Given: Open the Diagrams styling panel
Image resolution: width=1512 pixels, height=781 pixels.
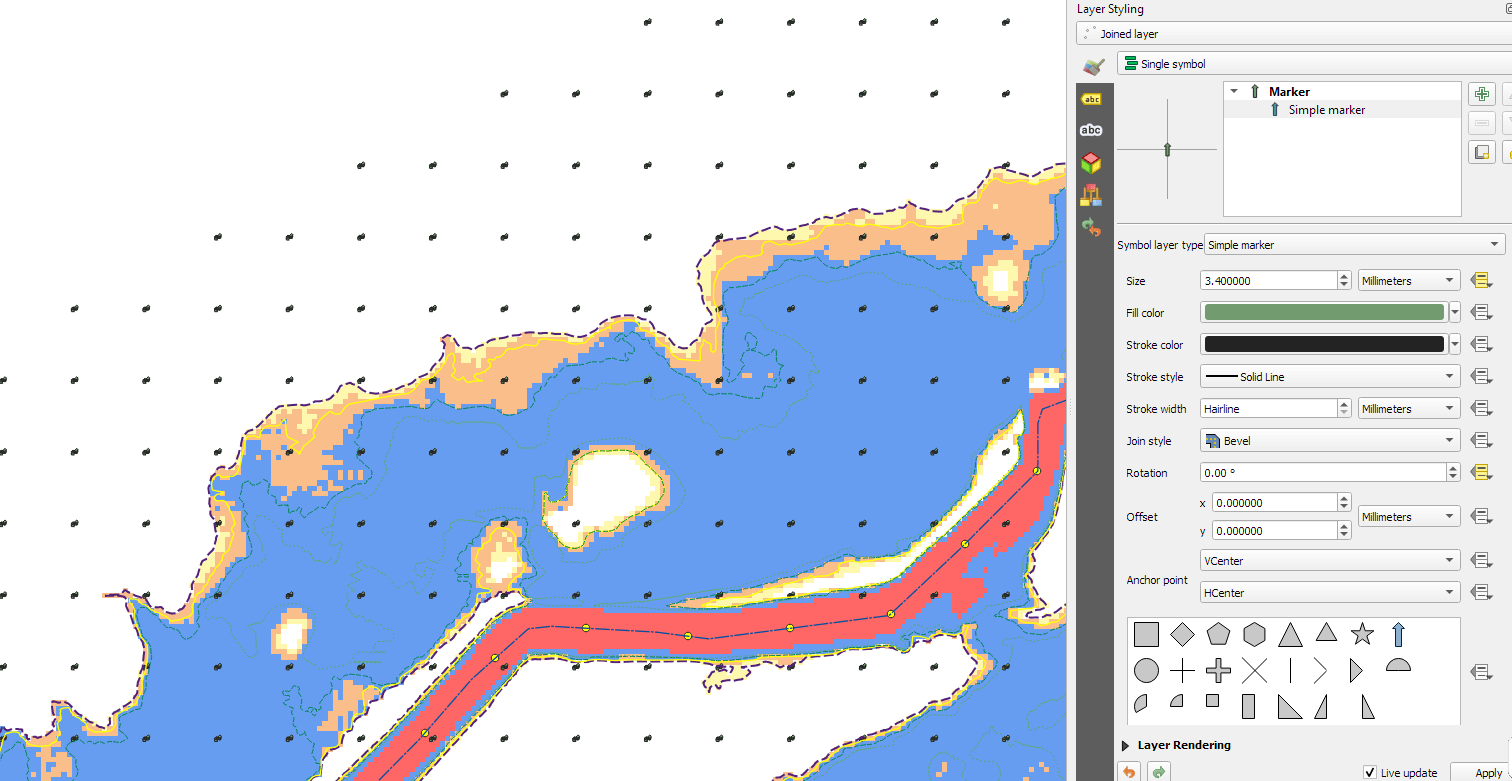Looking at the screenshot, I should pos(1092,196).
